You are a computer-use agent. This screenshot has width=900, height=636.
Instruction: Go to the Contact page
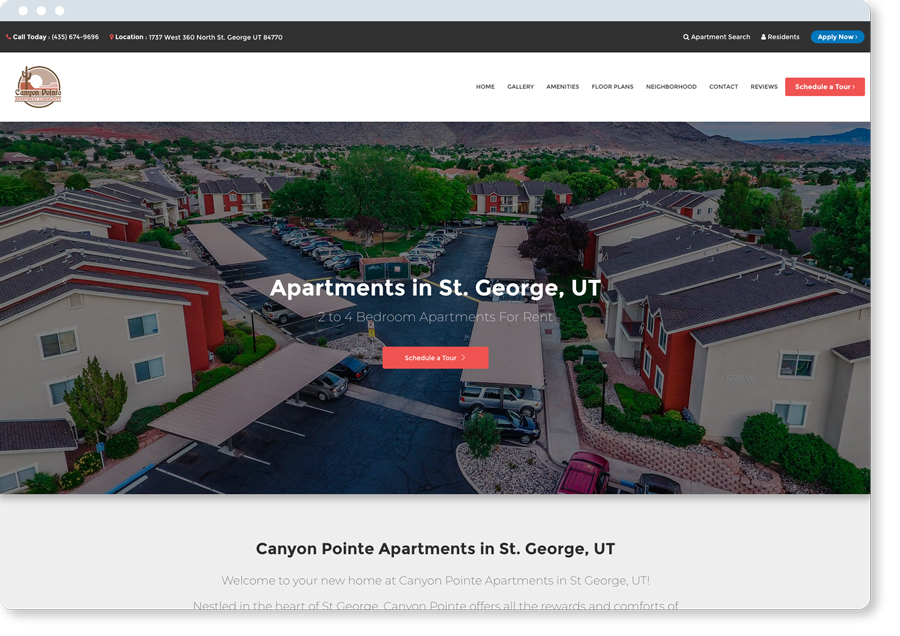(x=723, y=87)
